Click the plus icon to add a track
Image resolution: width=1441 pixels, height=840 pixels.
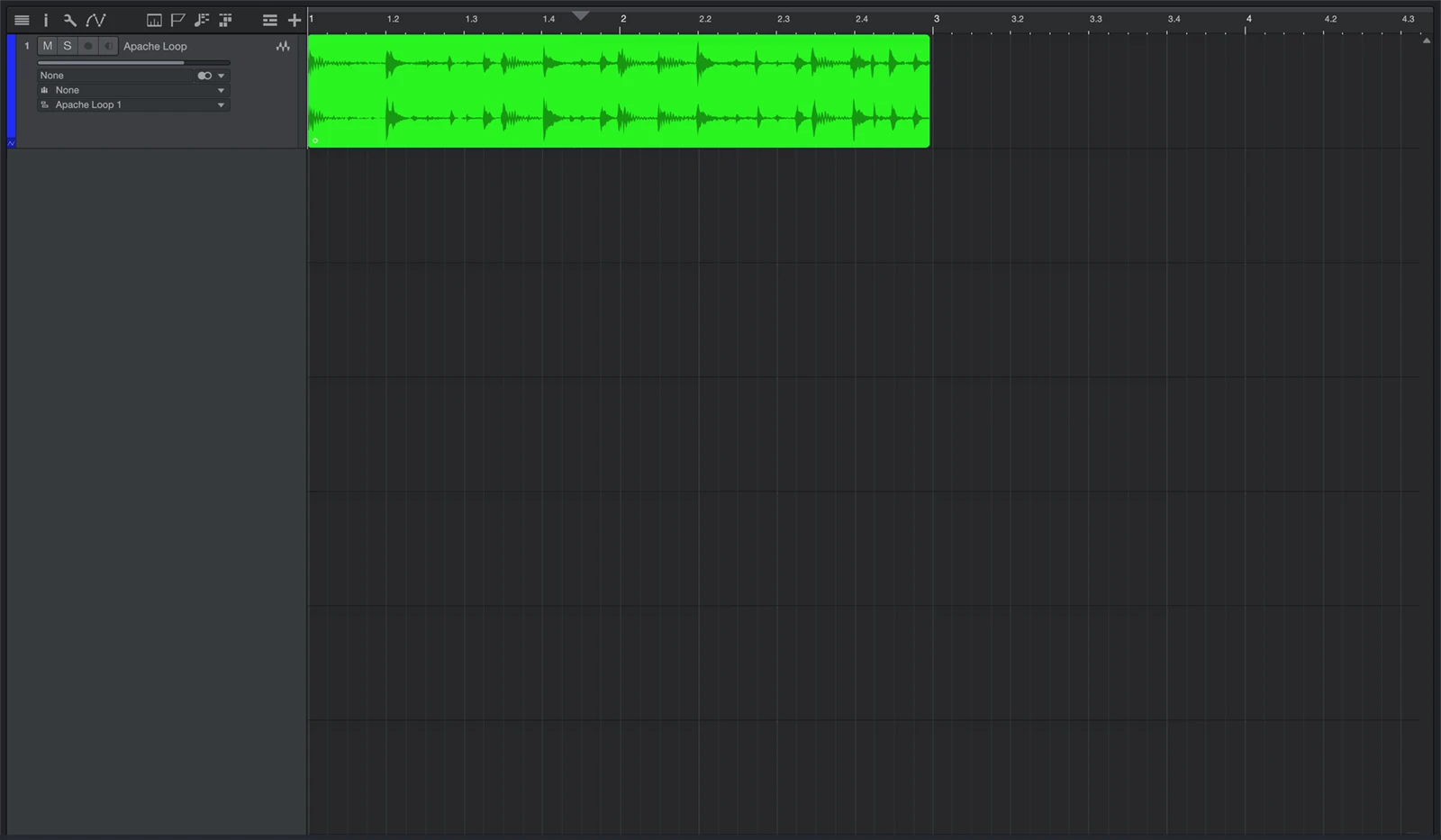pyautogui.click(x=295, y=19)
